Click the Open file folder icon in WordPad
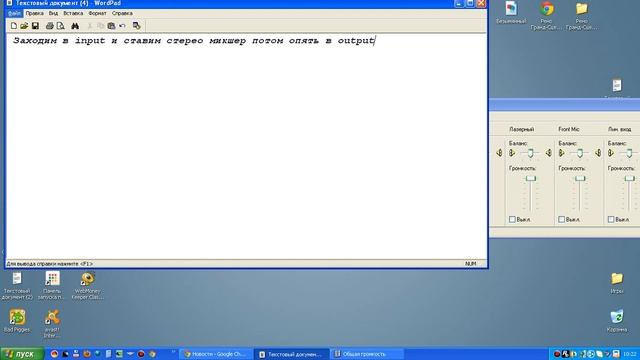Viewport: 640px width, 360px height. pos(24,26)
